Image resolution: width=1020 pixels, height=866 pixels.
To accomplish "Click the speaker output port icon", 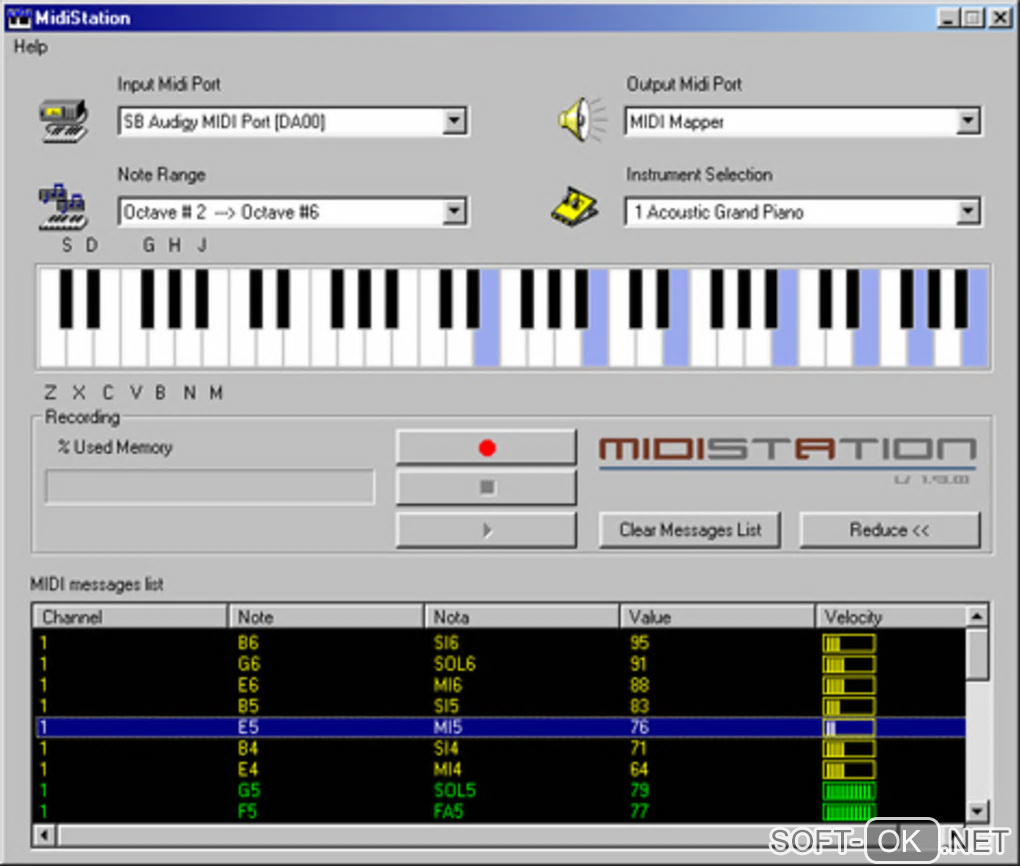I will click(x=581, y=120).
